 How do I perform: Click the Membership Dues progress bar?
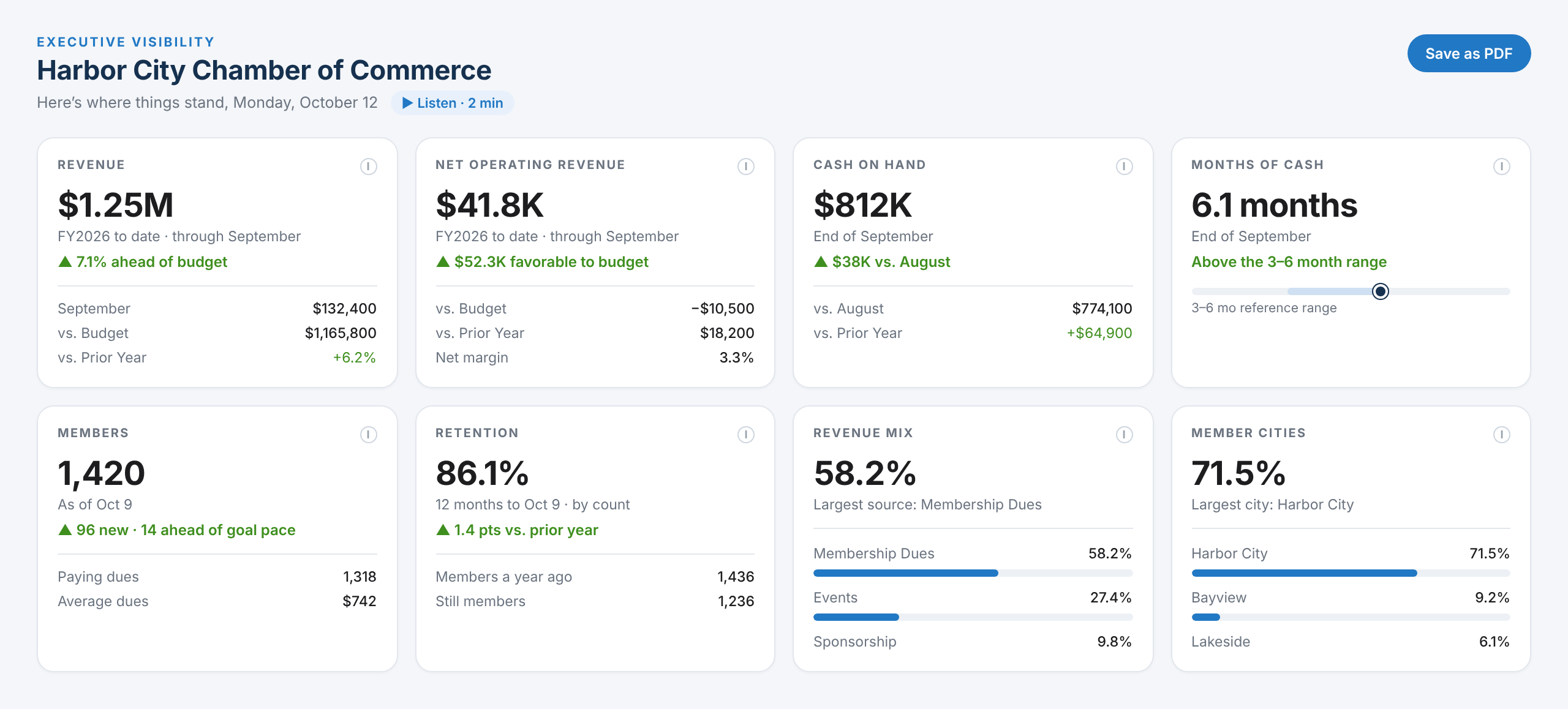(x=973, y=573)
